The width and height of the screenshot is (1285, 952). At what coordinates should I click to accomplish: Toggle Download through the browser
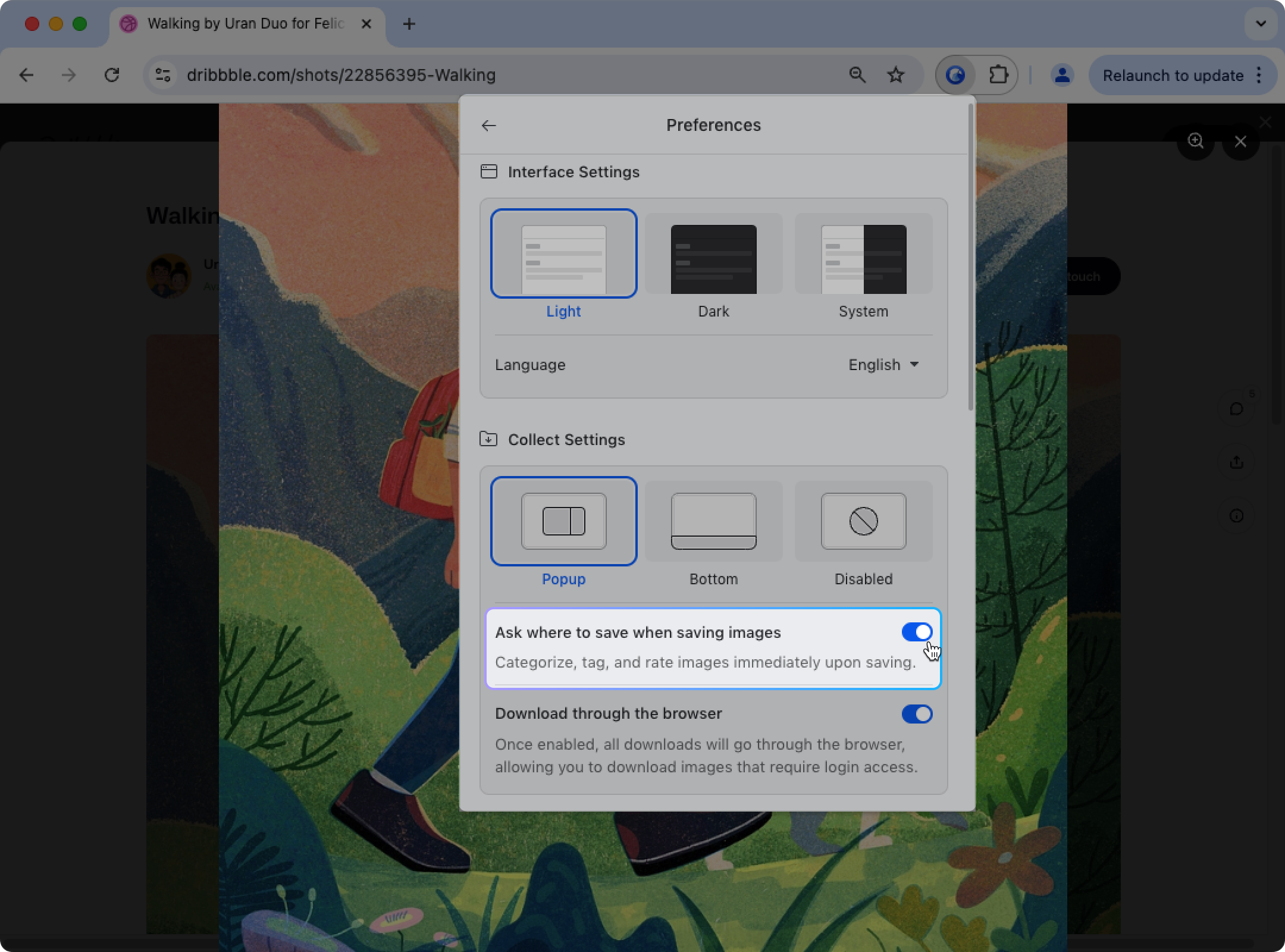pyautogui.click(x=917, y=713)
